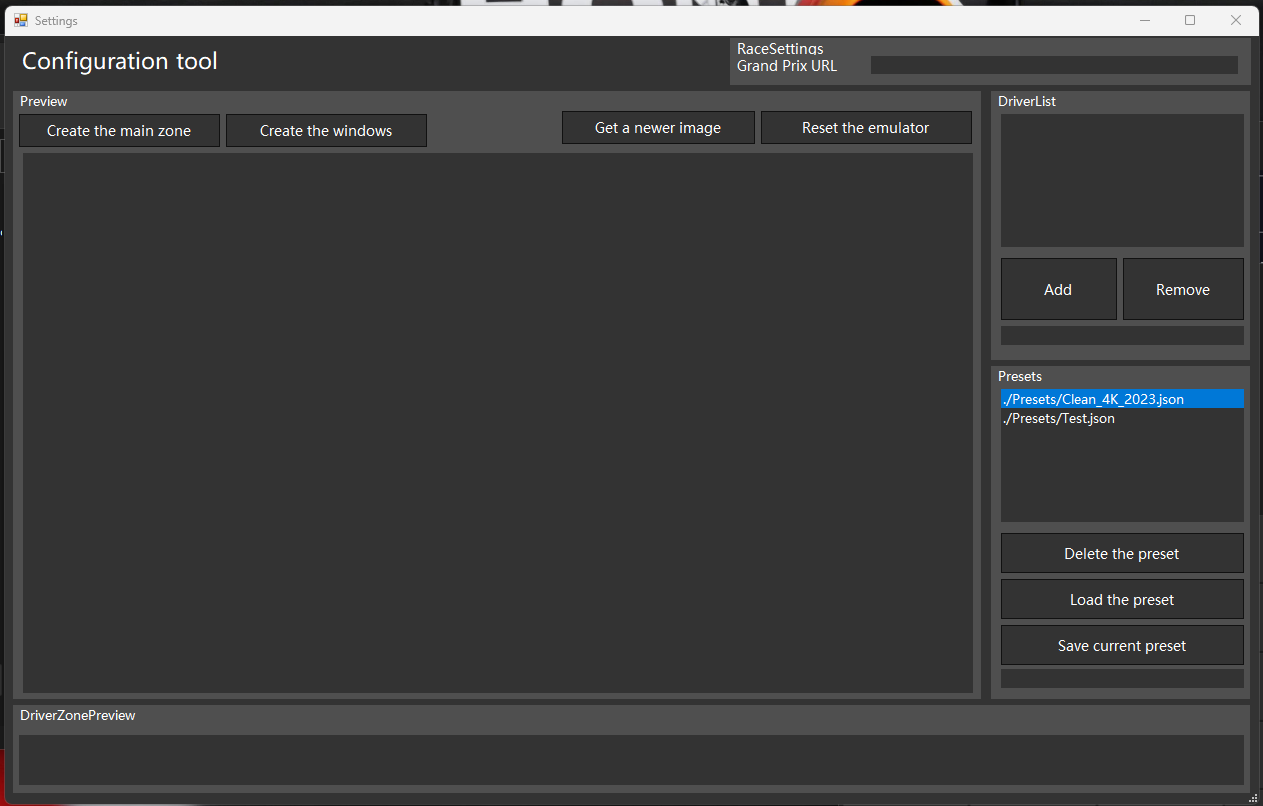Click the Settings window title bar
Image resolution: width=1263 pixels, height=806 pixels.
[x=600, y=20]
